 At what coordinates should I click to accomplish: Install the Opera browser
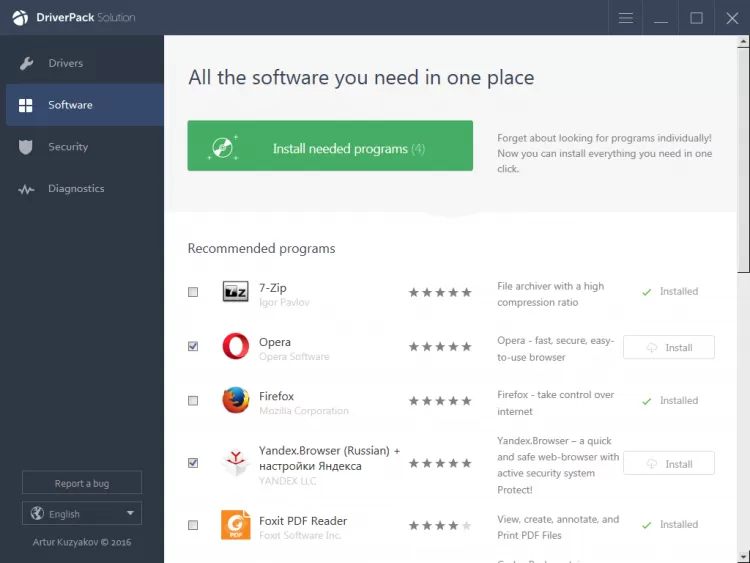pyautogui.click(x=669, y=347)
